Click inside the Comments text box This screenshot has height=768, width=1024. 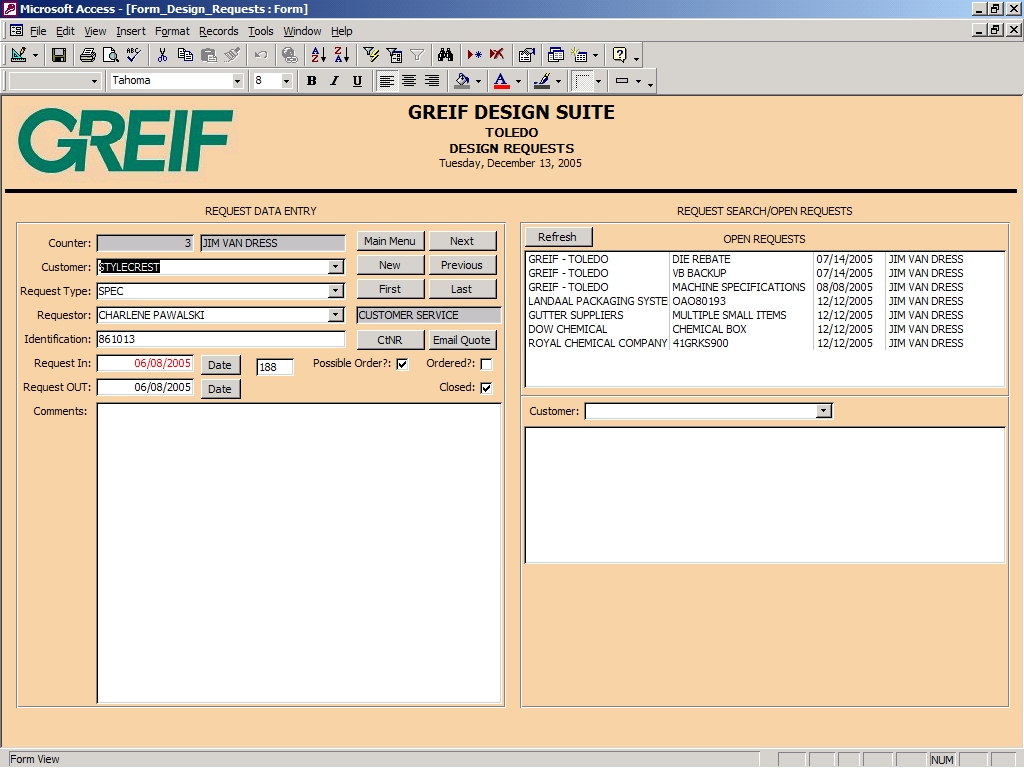coord(299,553)
